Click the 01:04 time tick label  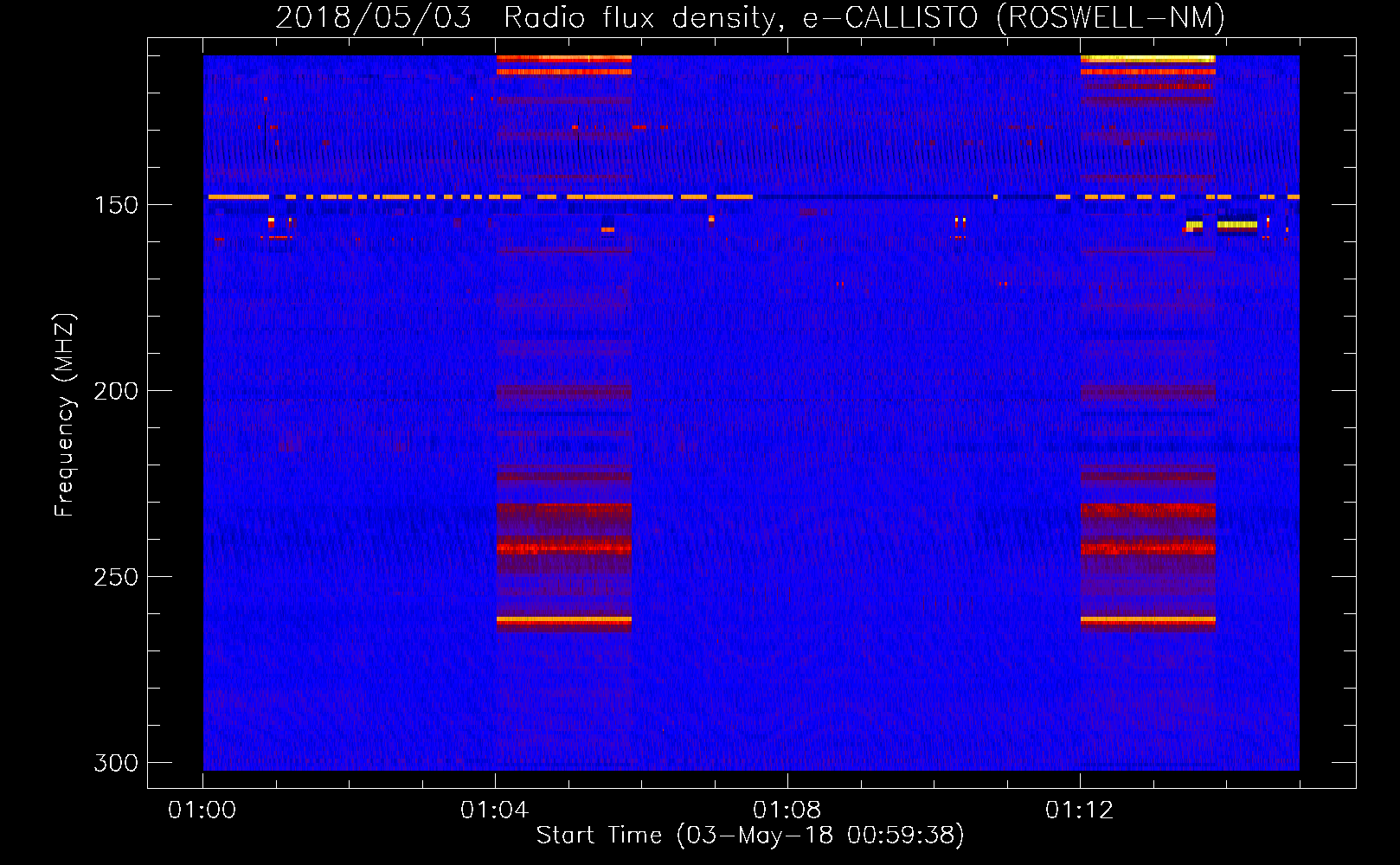point(494,811)
